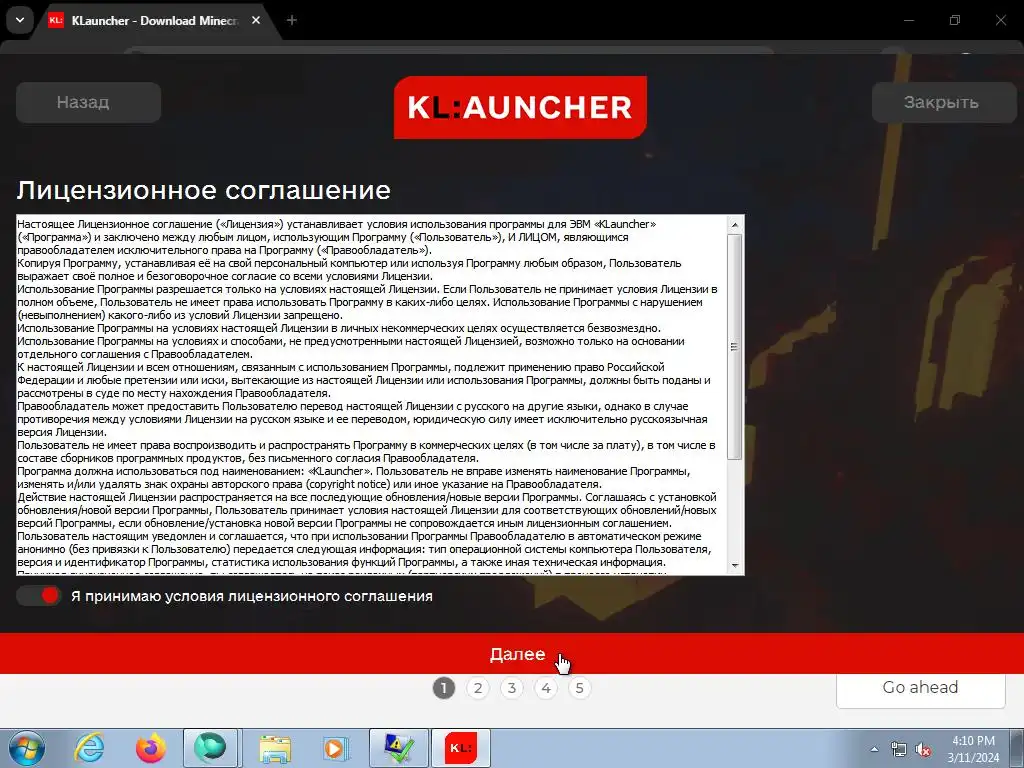1024x768 pixels.
Task: Minimize the browser window
Action: 908,20
